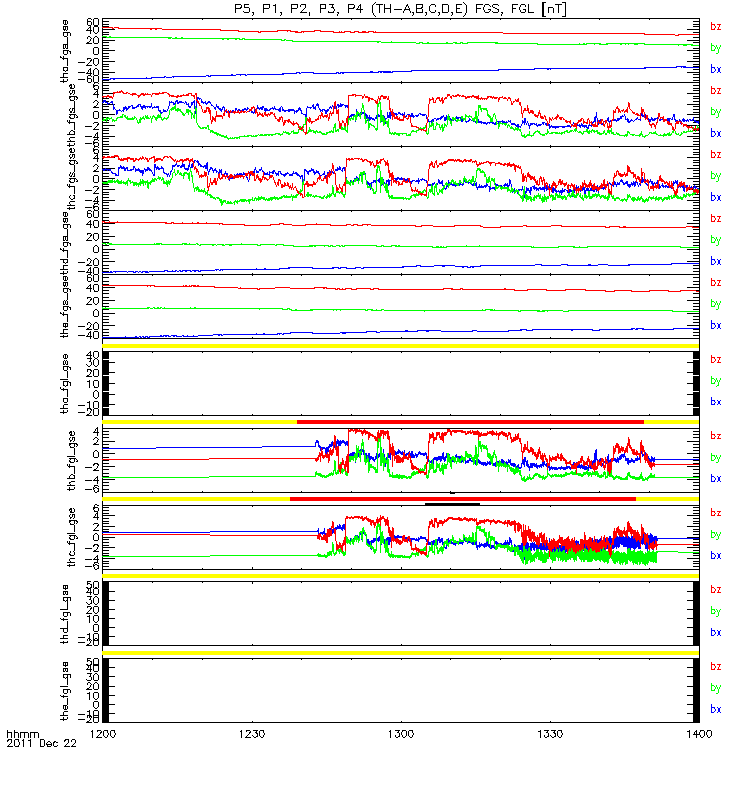Viewport: 750px width, 800px height.
Task: Click bz legend label beside tha_fgs_gse panel
Action: [715, 26]
